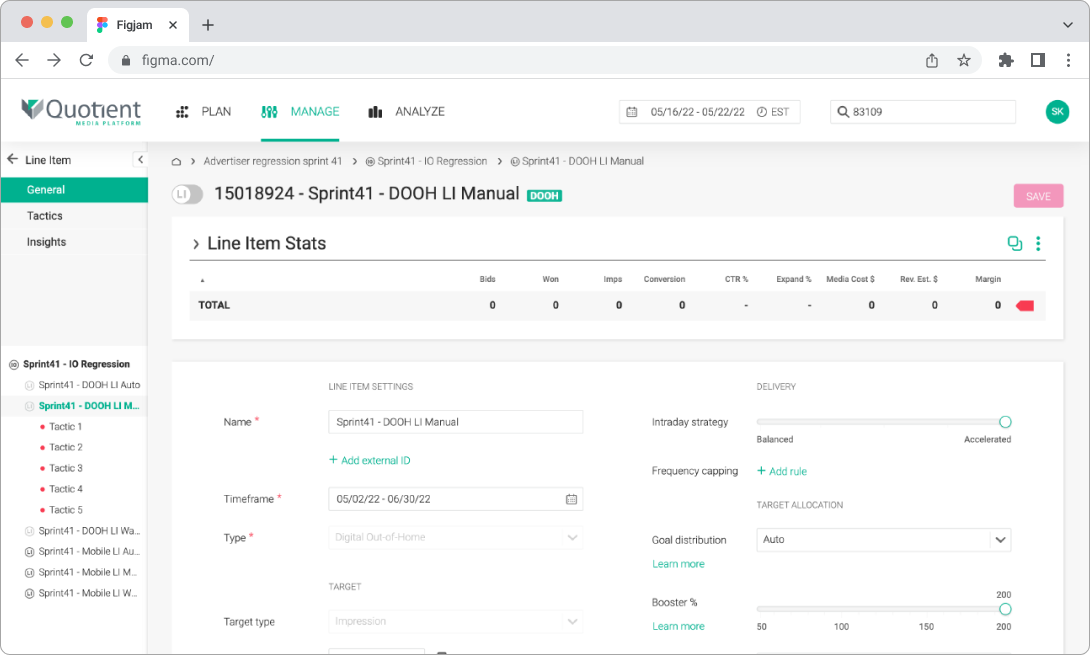Open the date range picker
1090x655 pixels.
click(x=709, y=112)
